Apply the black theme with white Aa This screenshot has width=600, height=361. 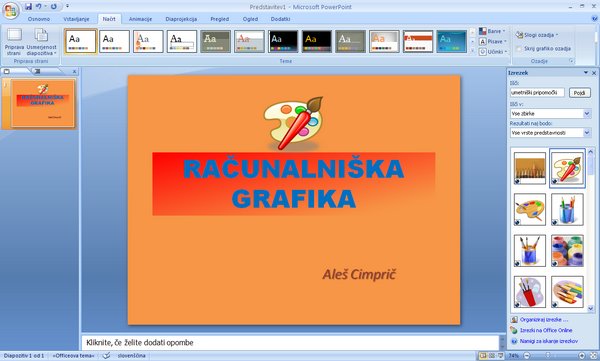[283, 41]
